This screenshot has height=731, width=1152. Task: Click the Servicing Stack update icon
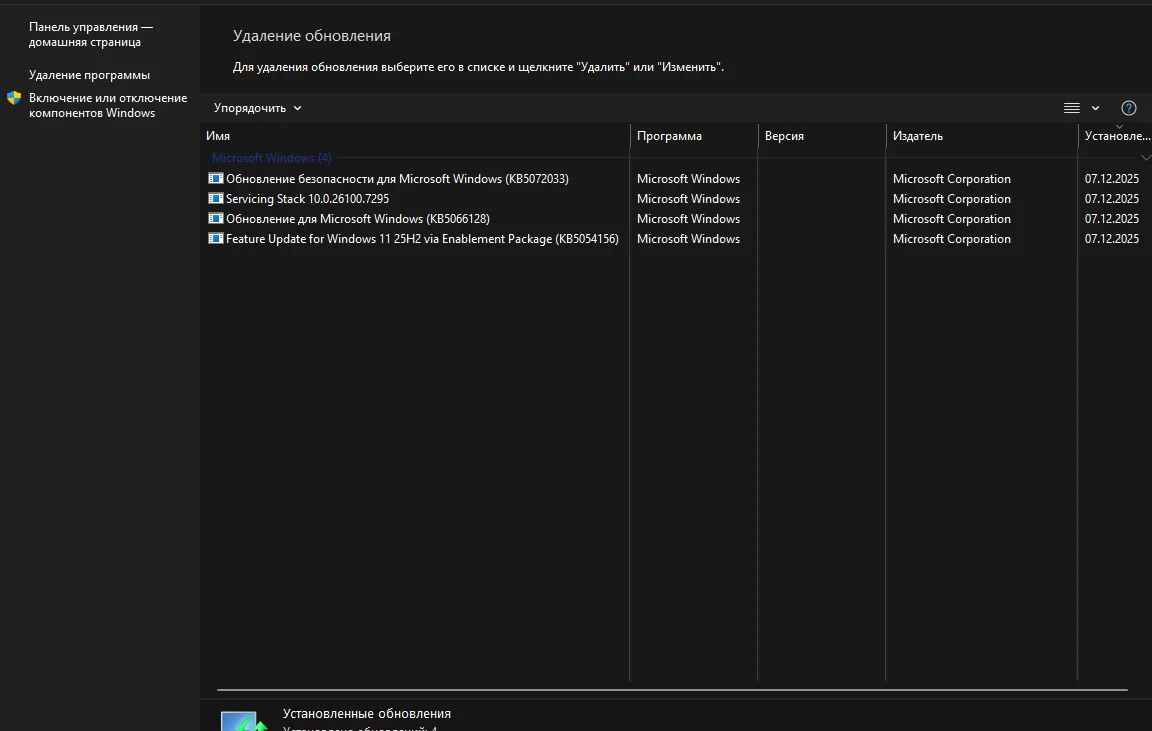pos(215,199)
